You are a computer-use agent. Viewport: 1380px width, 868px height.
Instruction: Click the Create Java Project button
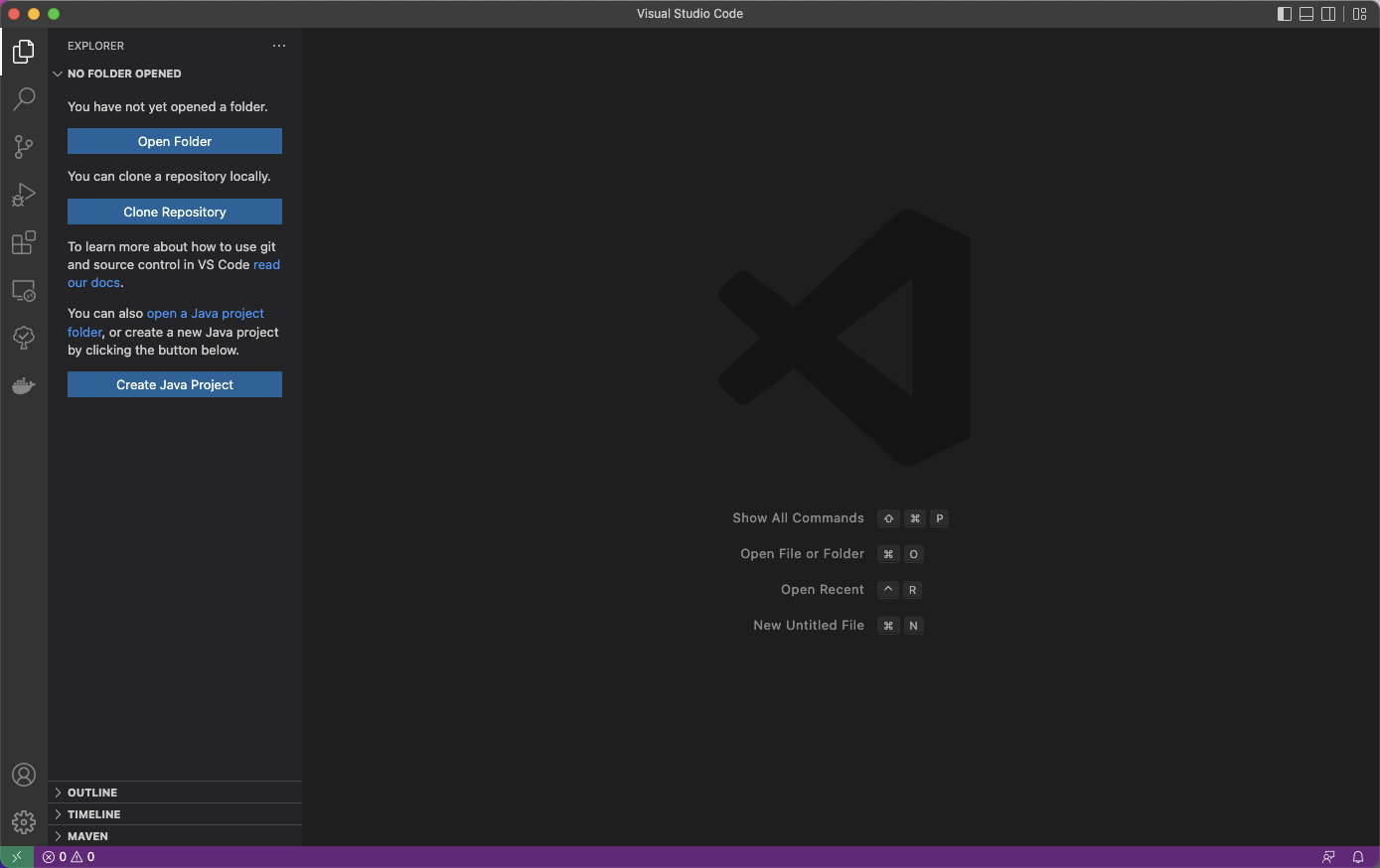click(x=175, y=384)
